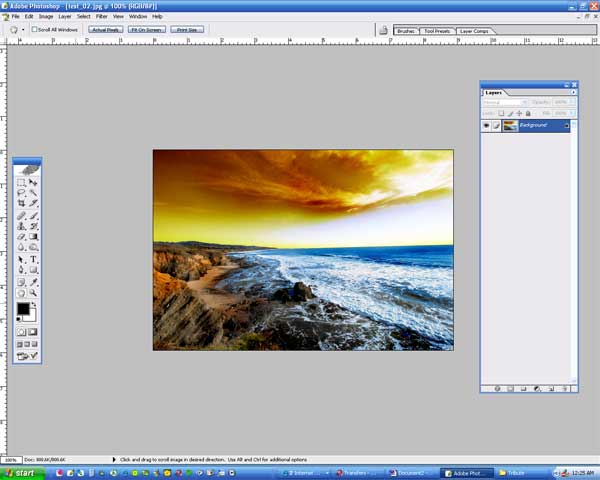Screen dimensions: 600x480
Task: Select the Dodge tool
Action: (33, 247)
